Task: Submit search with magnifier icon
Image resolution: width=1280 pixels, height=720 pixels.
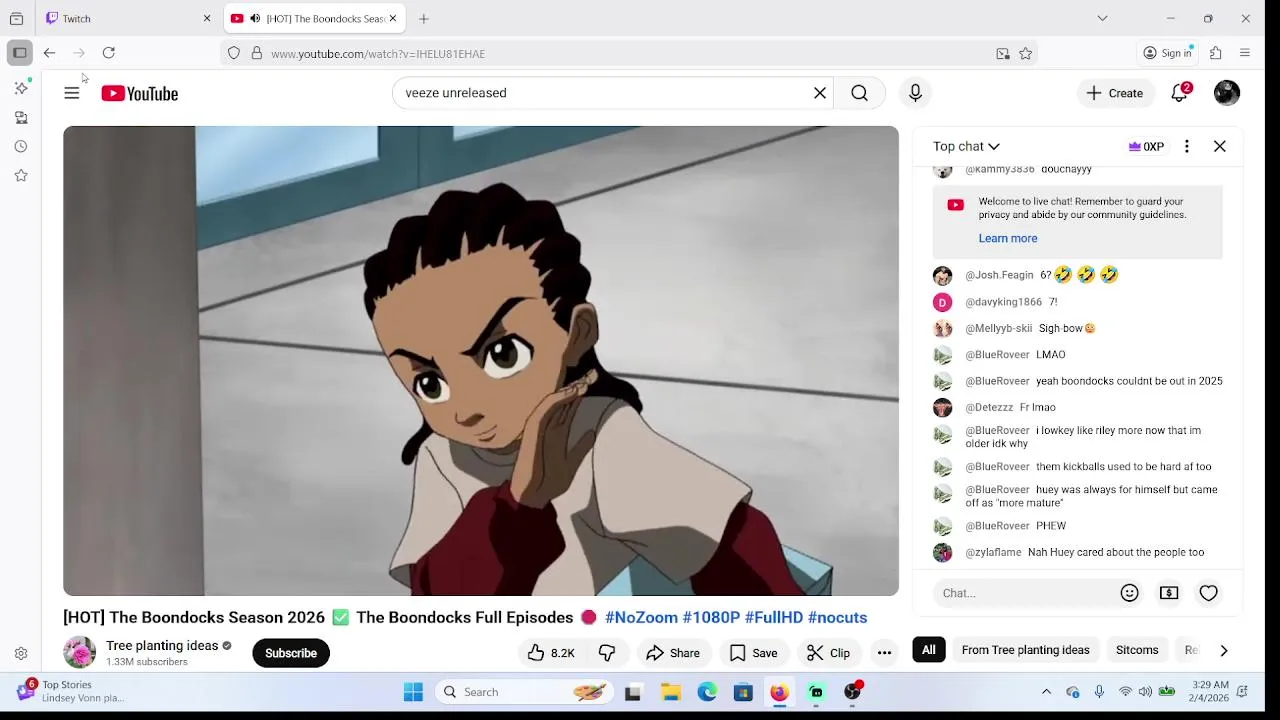Action: click(859, 93)
